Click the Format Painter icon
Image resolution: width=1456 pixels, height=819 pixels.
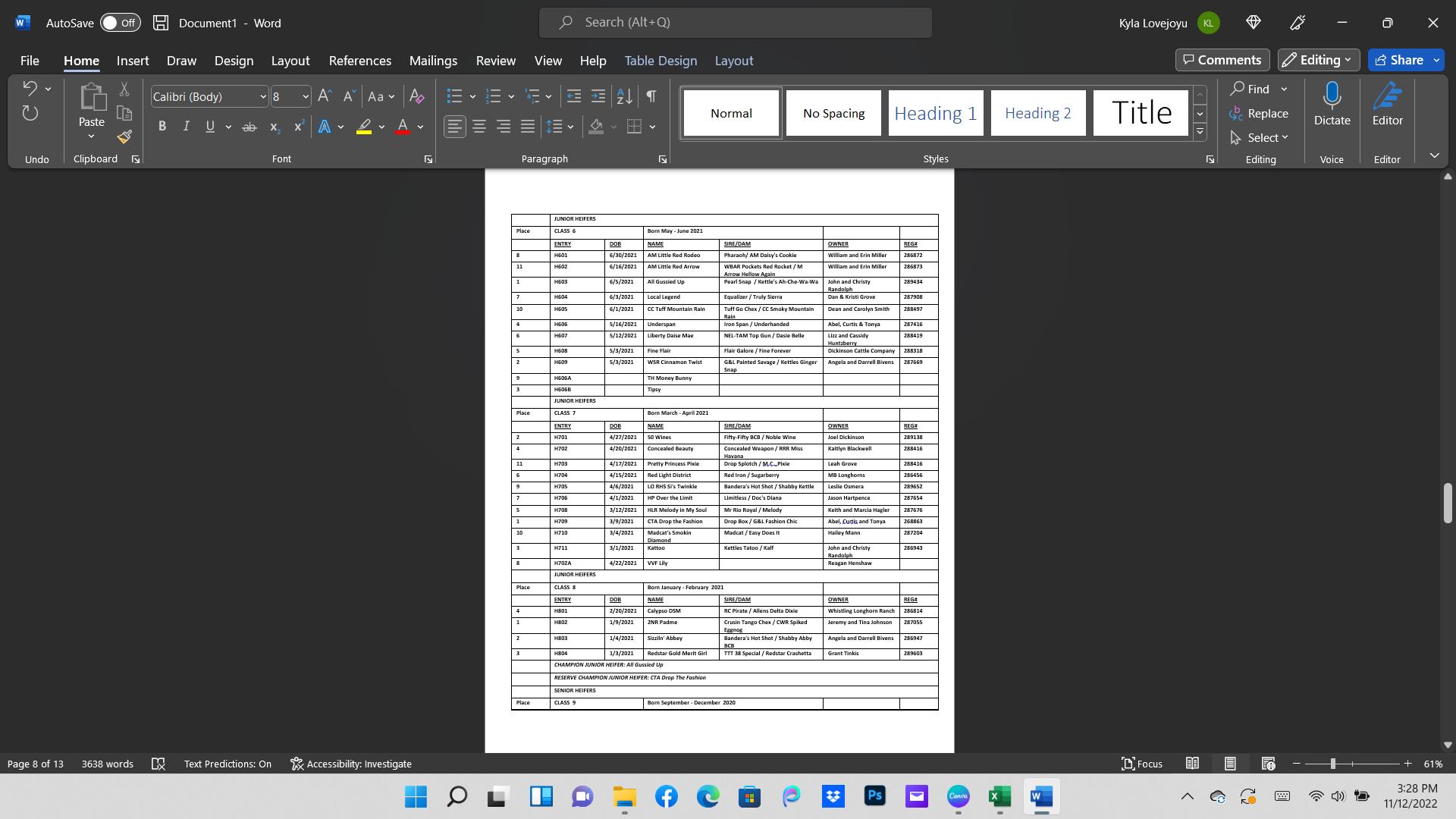click(124, 137)
